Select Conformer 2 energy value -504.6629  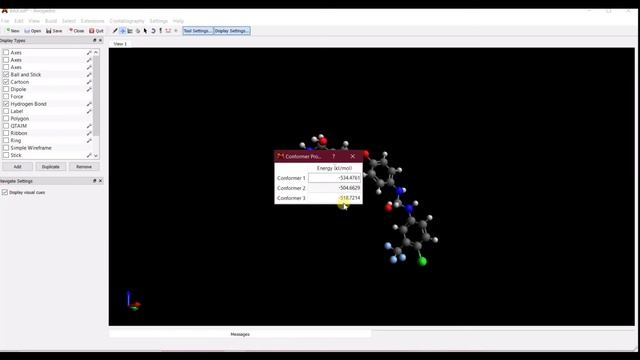349,188
